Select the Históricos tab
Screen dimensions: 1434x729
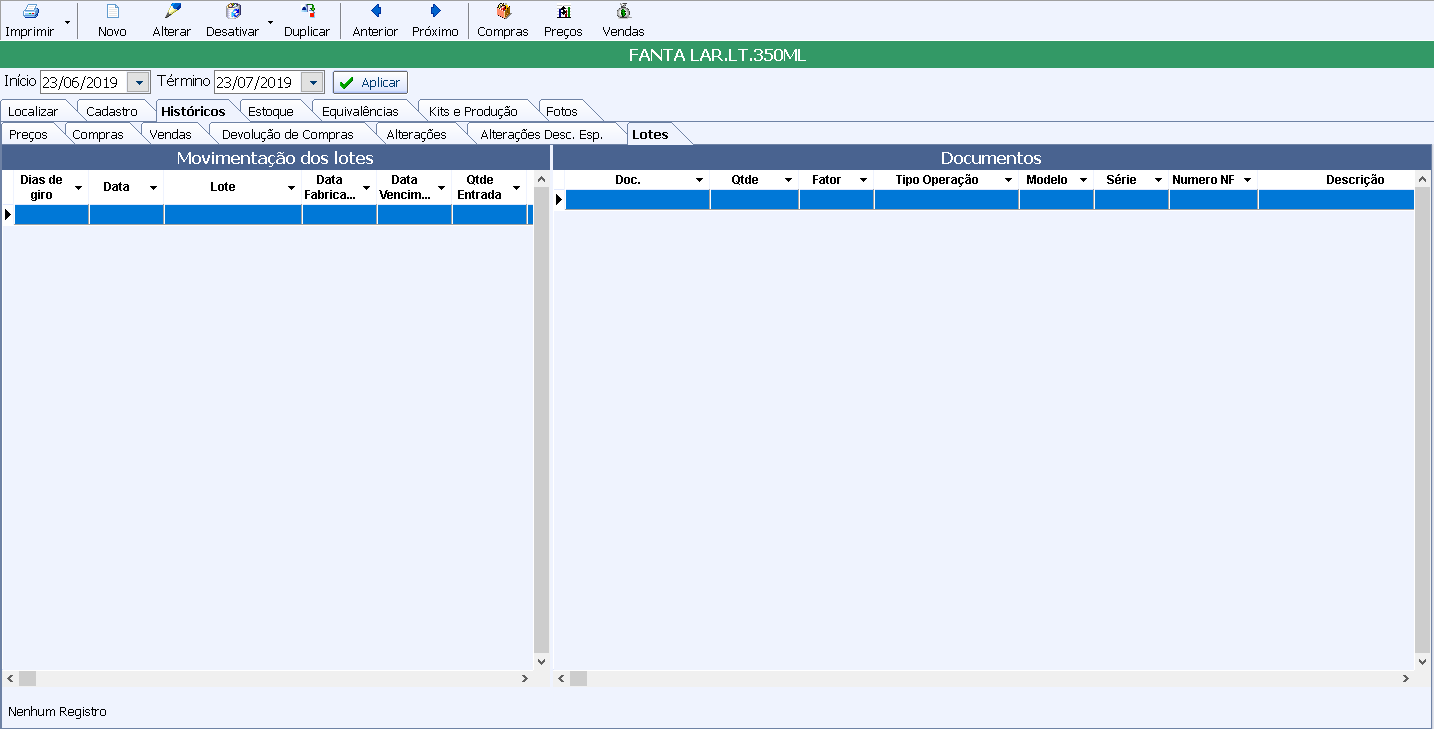click(x=193, y=111)
